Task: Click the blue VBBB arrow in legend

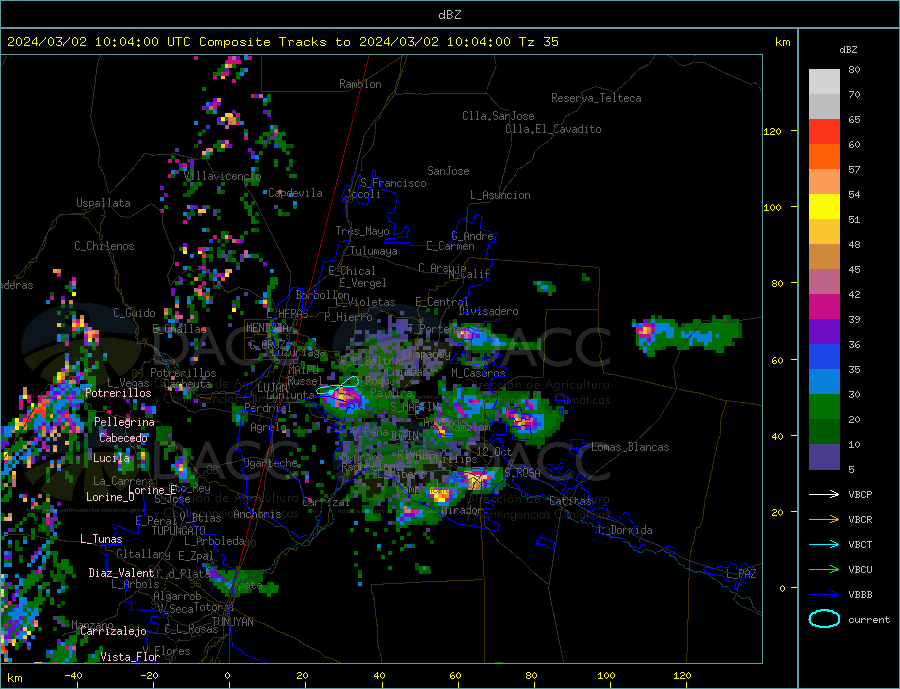Action: 824,595
